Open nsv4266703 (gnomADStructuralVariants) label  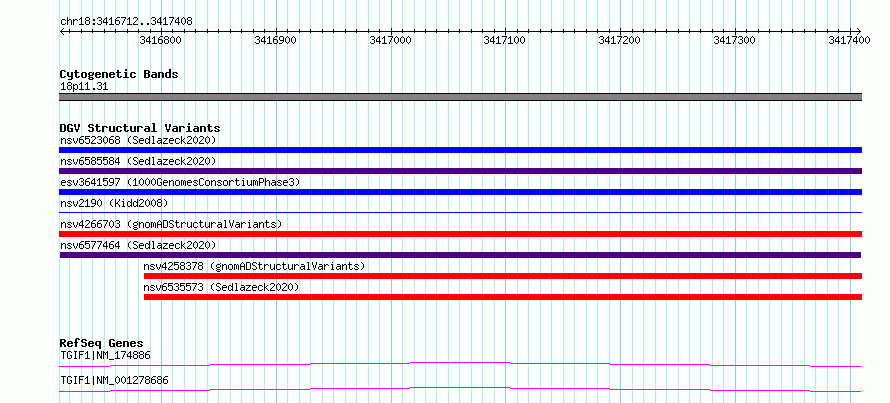tap(171, 224)
